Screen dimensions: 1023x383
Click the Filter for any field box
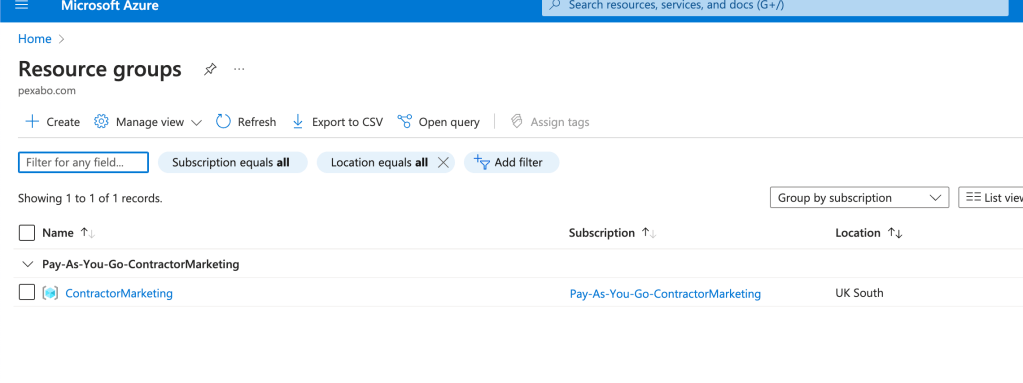[84, 162]
